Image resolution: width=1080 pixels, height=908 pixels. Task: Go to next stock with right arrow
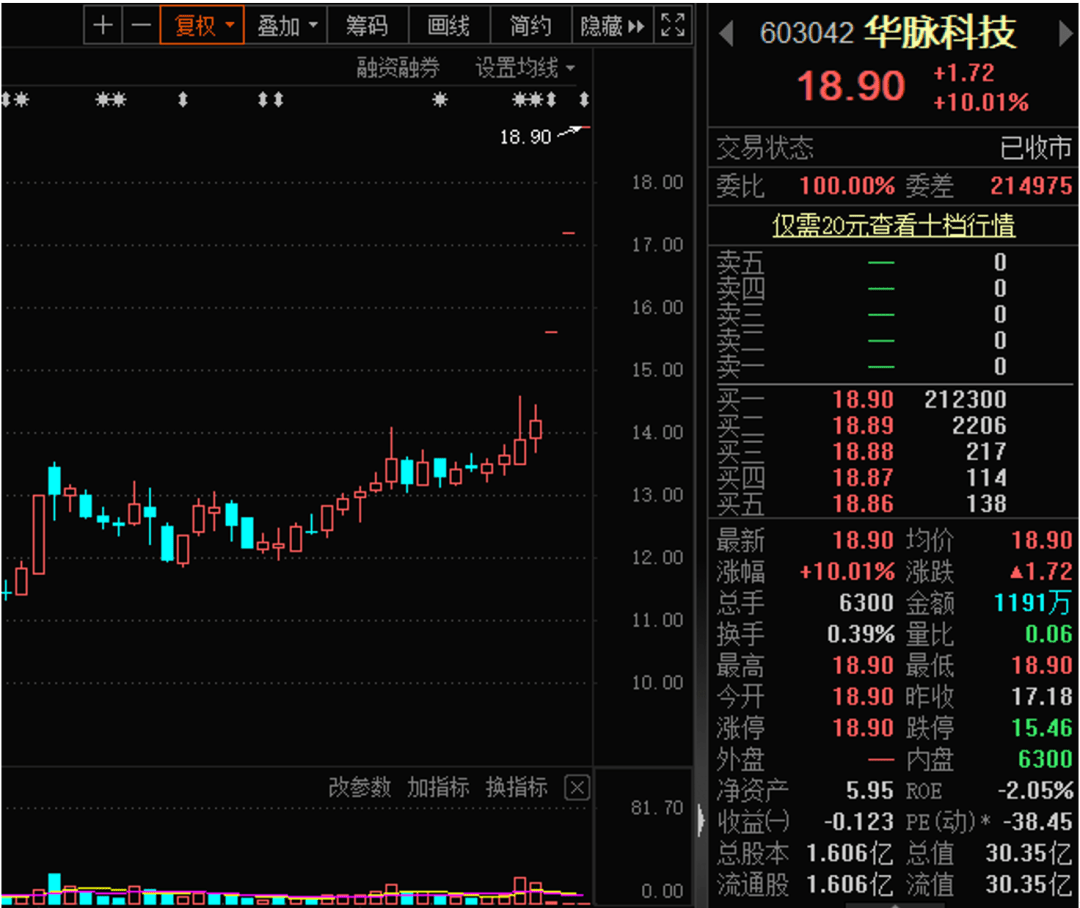click(x=1066, y=33)
